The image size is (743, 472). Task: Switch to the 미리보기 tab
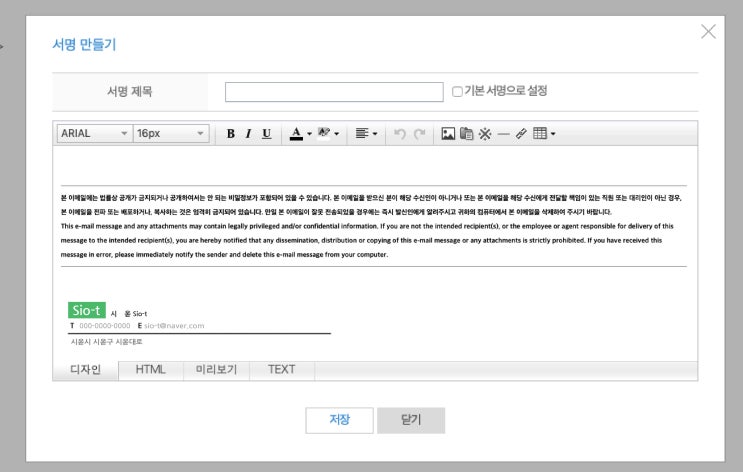tap(216, 370)
